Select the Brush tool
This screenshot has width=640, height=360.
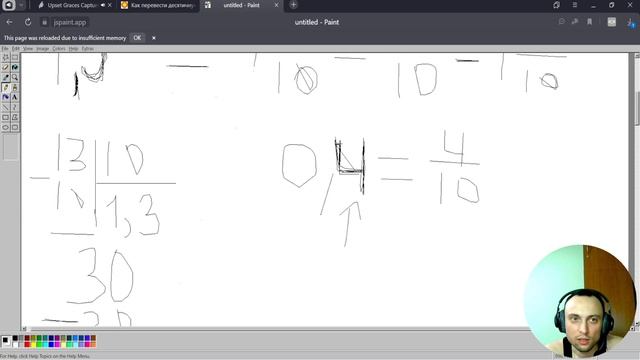pyautogui.click(x=15, y=87)
